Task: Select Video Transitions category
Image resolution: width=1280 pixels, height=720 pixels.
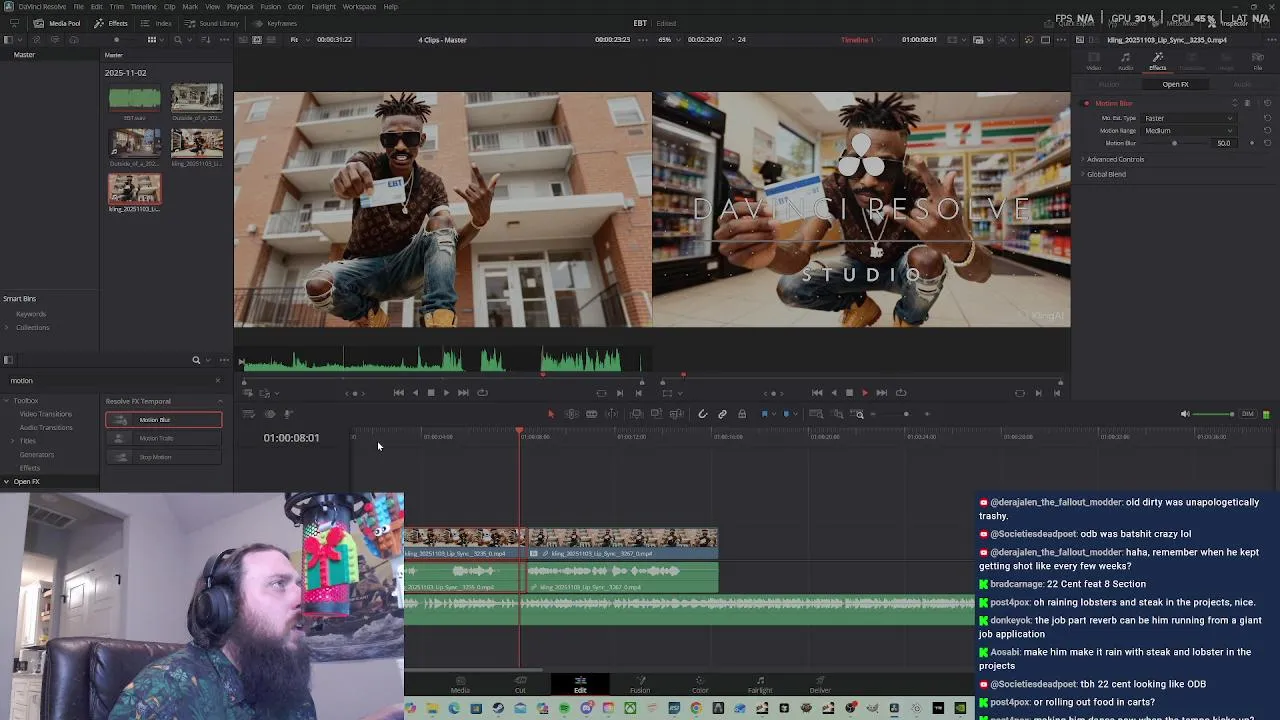Action: [x=46, y=414]
